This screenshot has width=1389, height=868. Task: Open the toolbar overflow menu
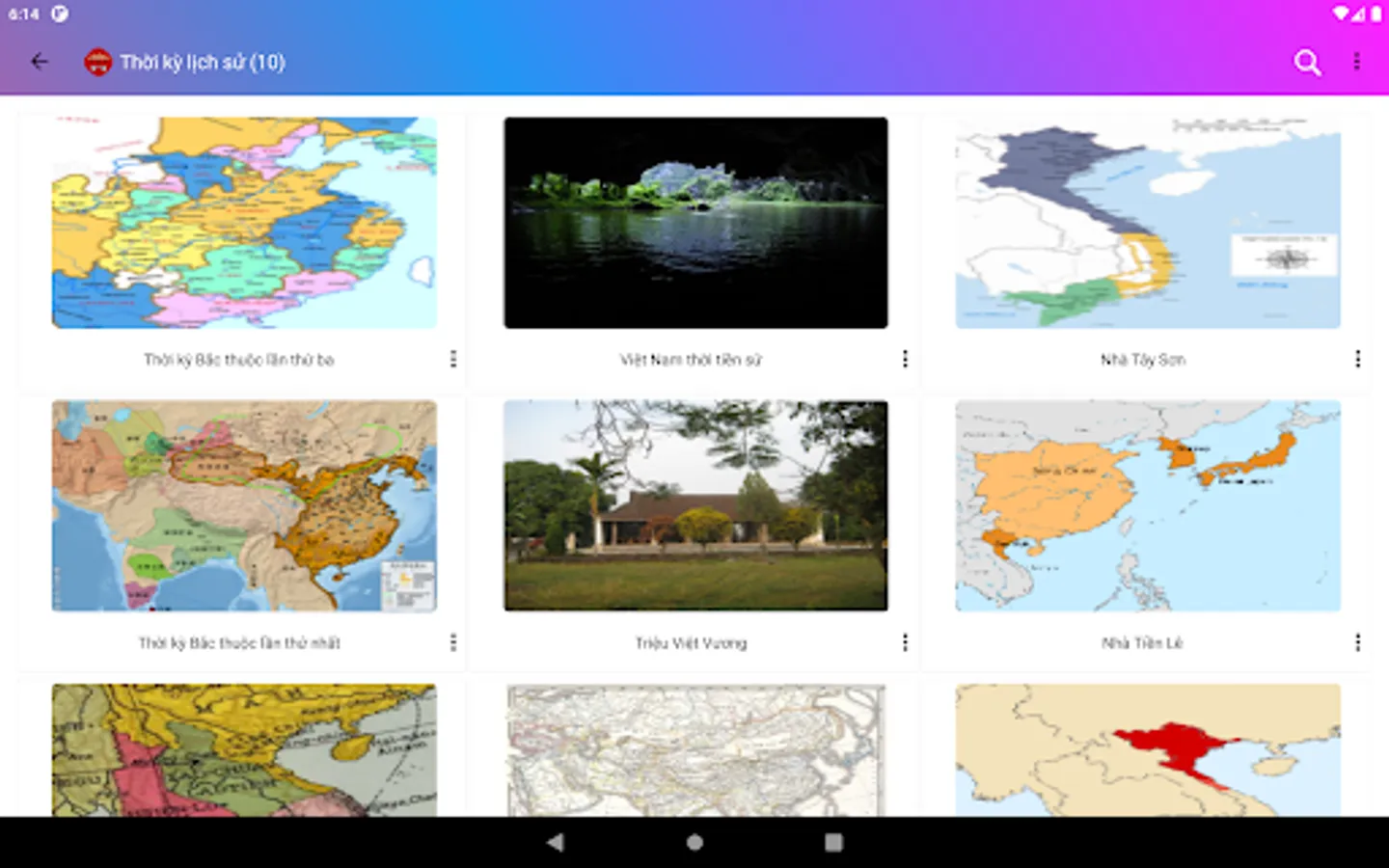pos(1356,62)
